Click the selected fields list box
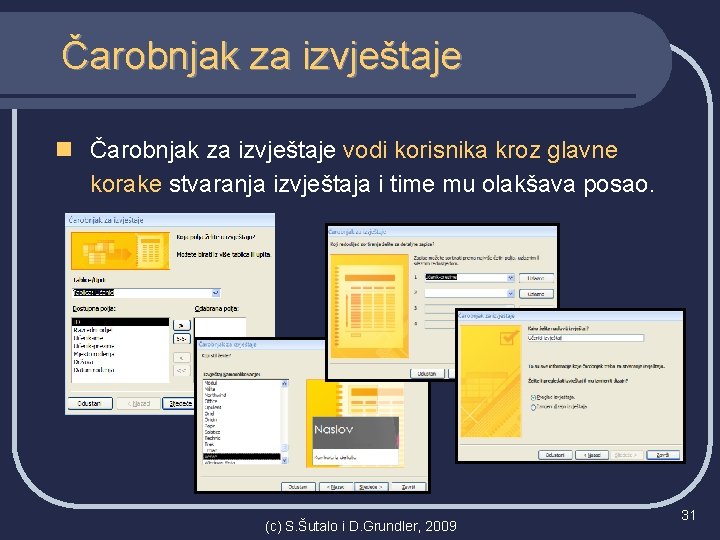Image resolution: width=720 pixels, height=540 pixels. [x=220, y=328]
